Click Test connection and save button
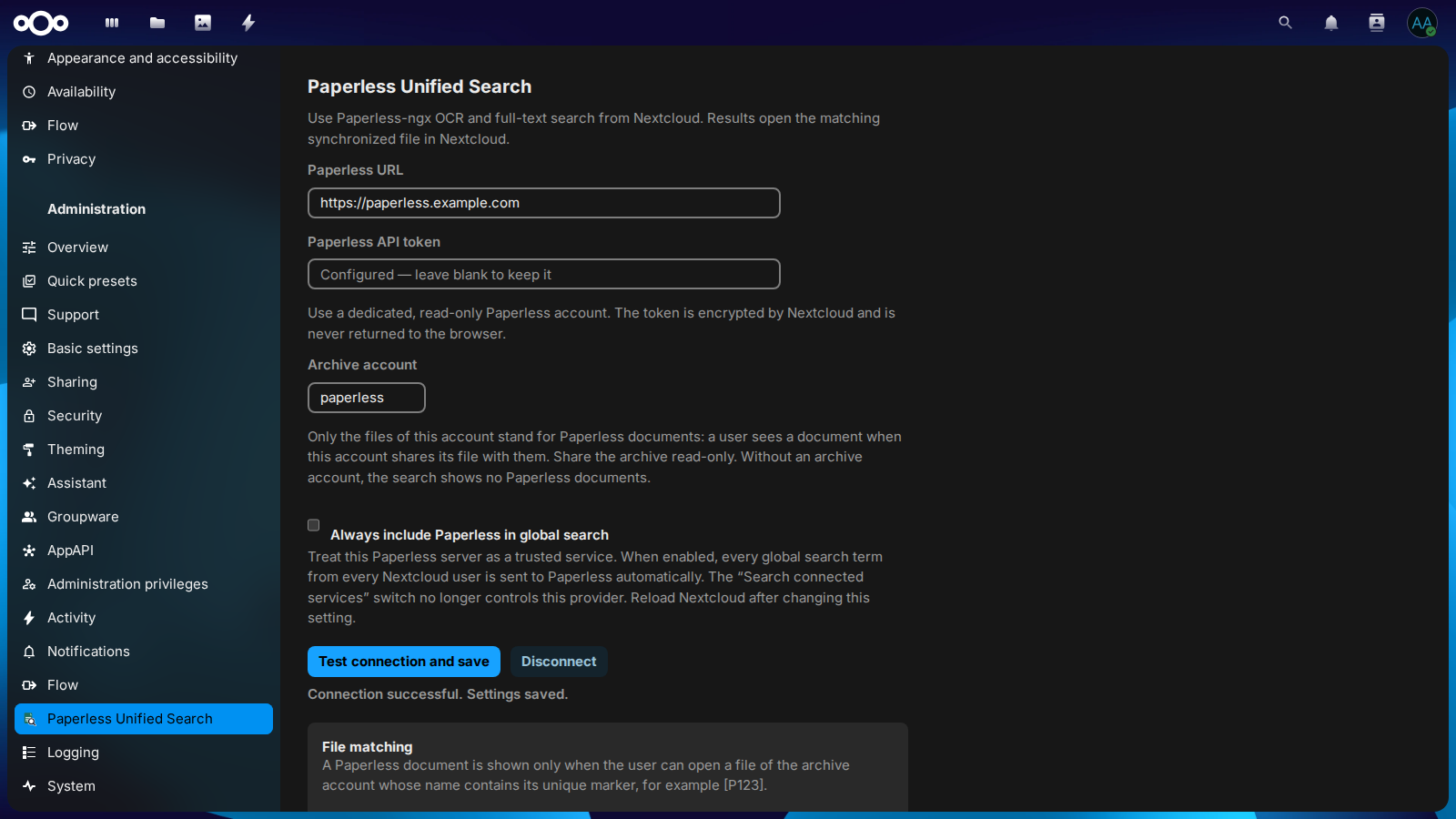 coord(404,662)
